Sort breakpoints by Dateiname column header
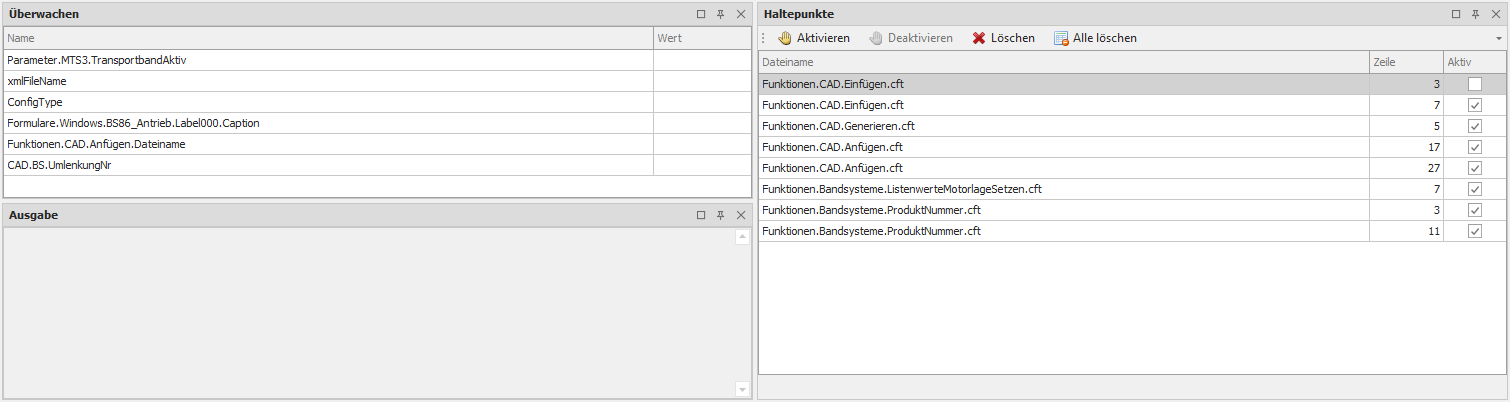The width and height of the screenshot is (1510, 402). pyautogui.click(x=1062, y=62)
